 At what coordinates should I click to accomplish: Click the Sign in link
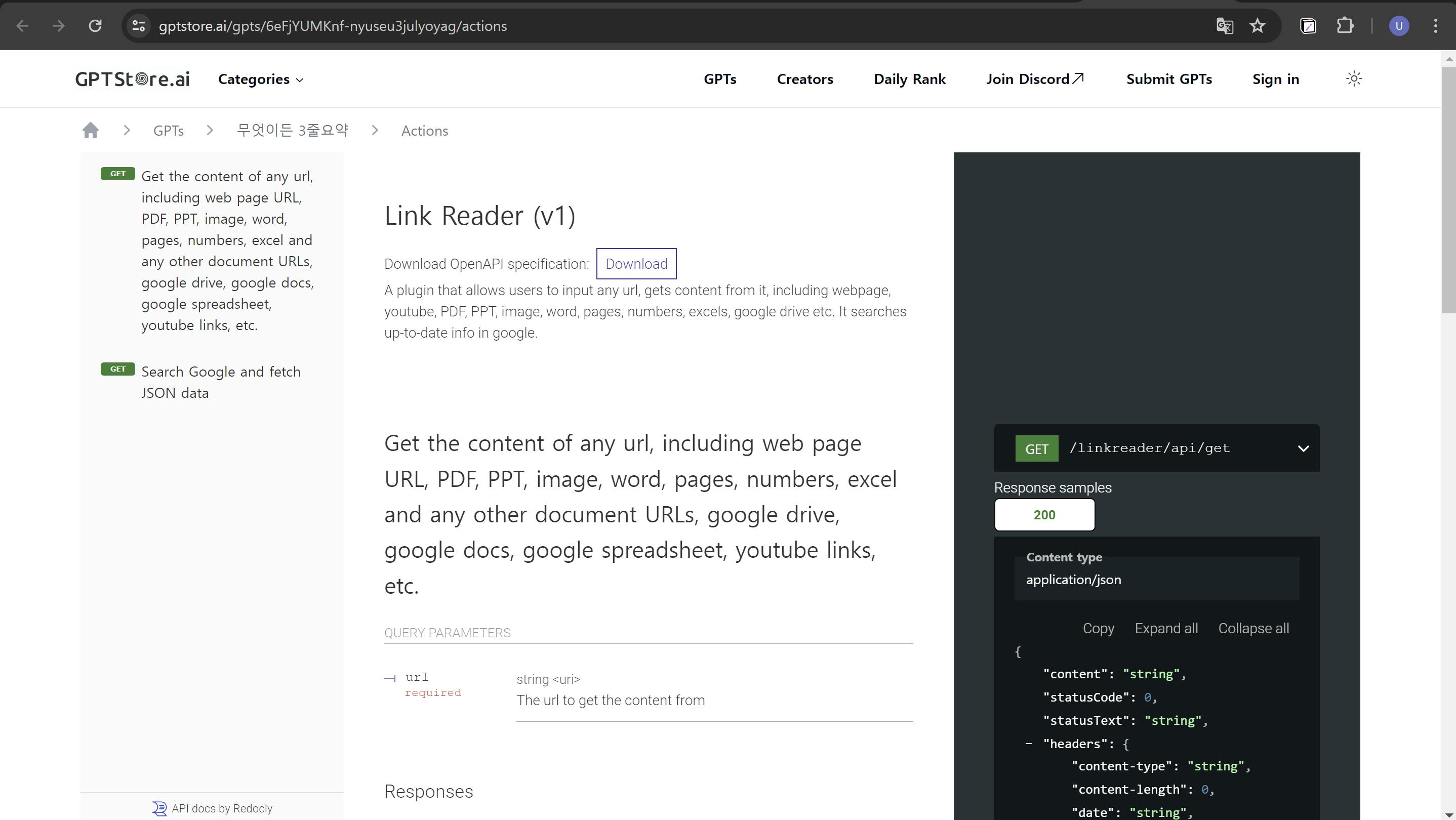coord(1275,79)
